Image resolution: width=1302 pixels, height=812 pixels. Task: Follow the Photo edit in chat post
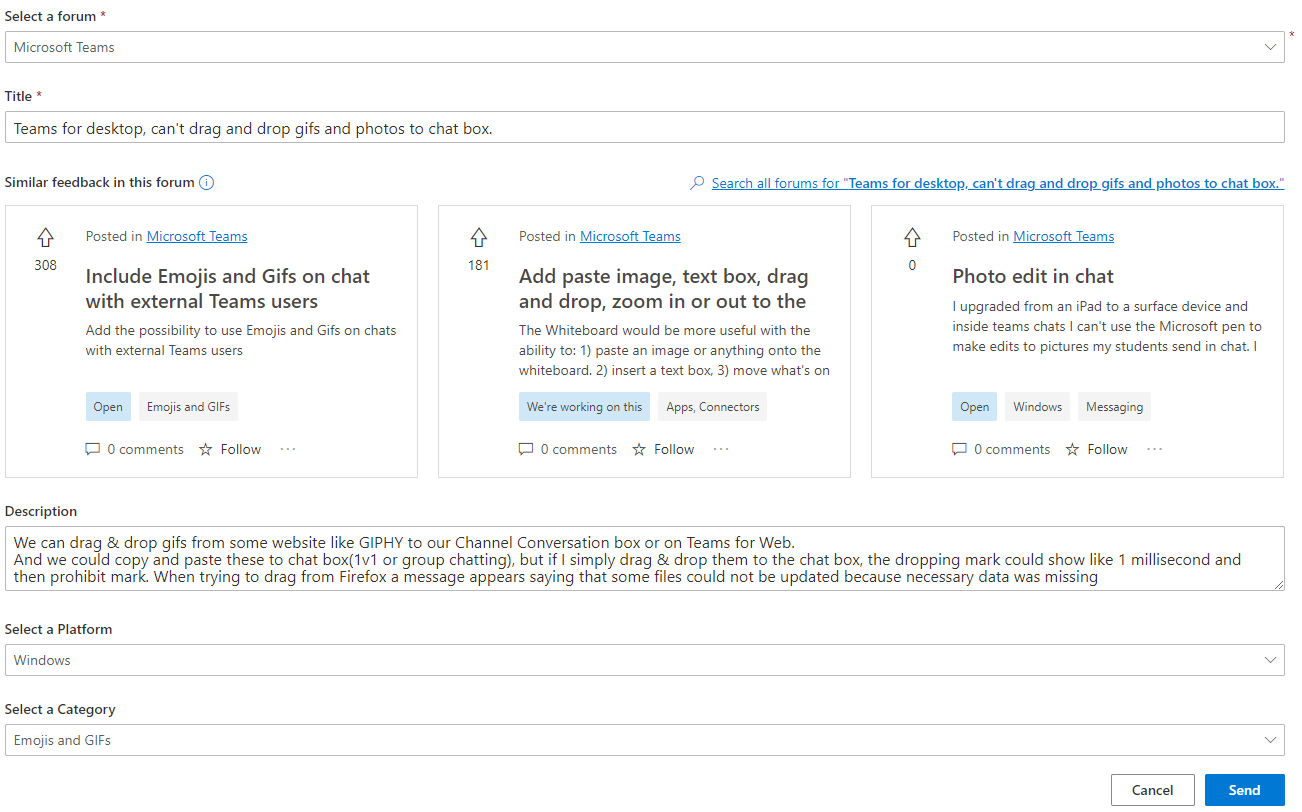1097,449
